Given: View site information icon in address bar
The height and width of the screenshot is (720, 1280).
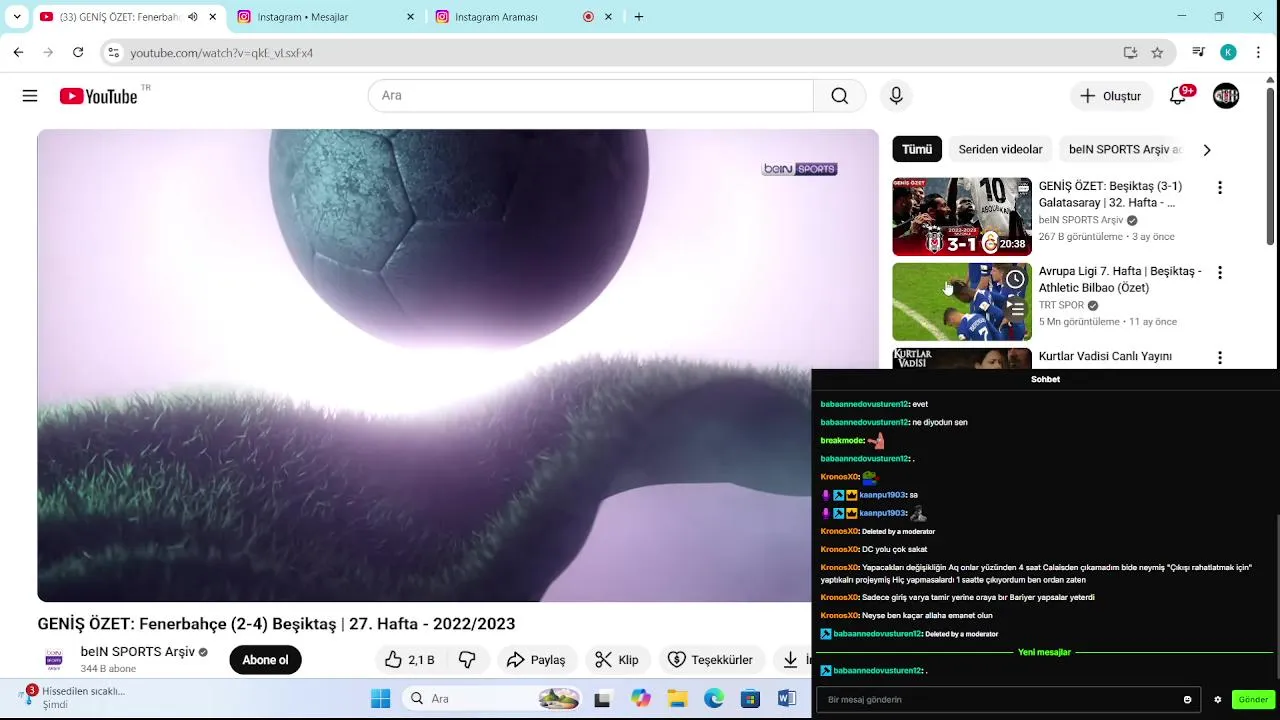Looking at the screenshot, I should [x=113, y=52].
